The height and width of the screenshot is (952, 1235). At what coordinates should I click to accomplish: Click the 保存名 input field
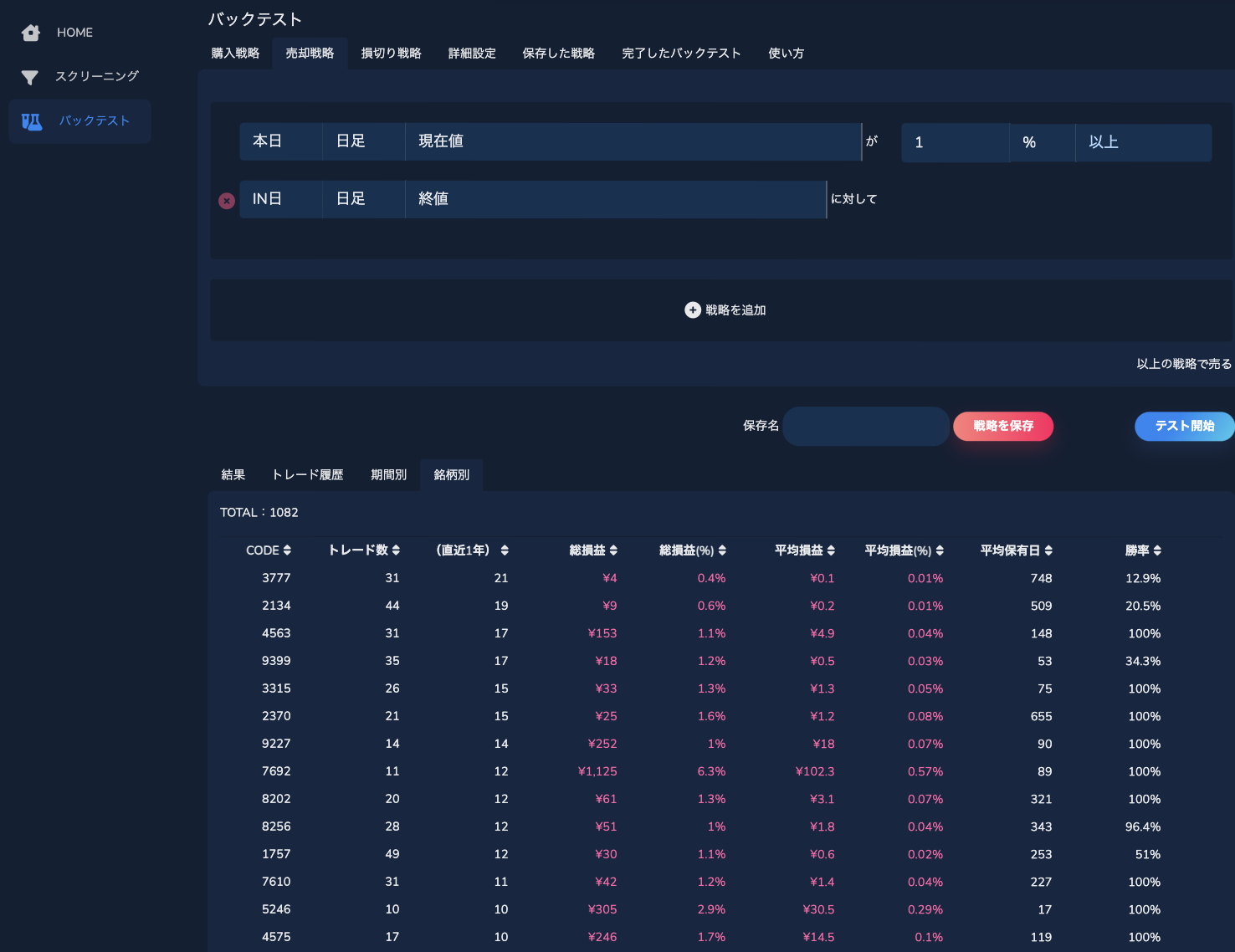tap(866, 427)
